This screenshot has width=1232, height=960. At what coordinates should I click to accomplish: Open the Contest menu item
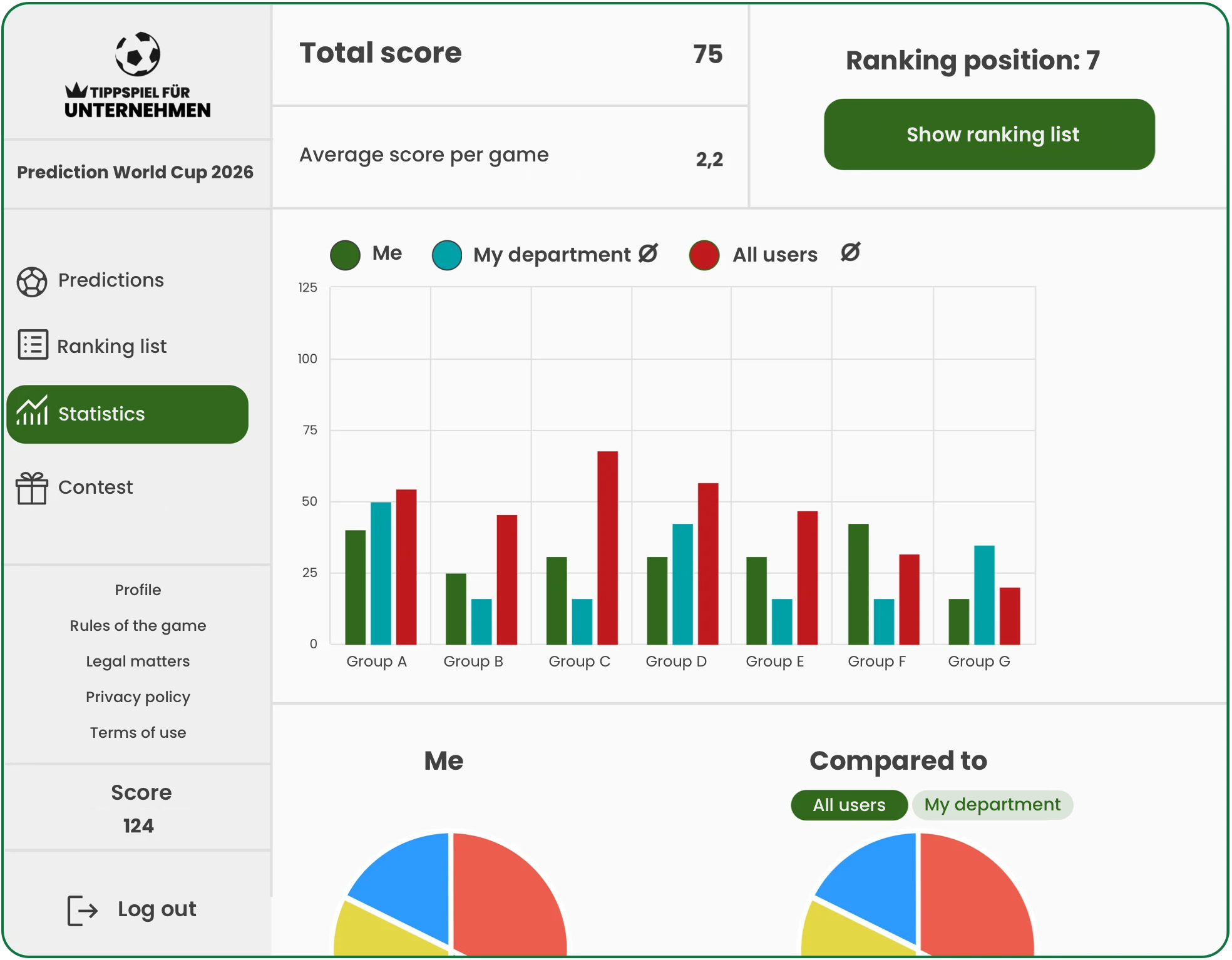pos(95,487)
